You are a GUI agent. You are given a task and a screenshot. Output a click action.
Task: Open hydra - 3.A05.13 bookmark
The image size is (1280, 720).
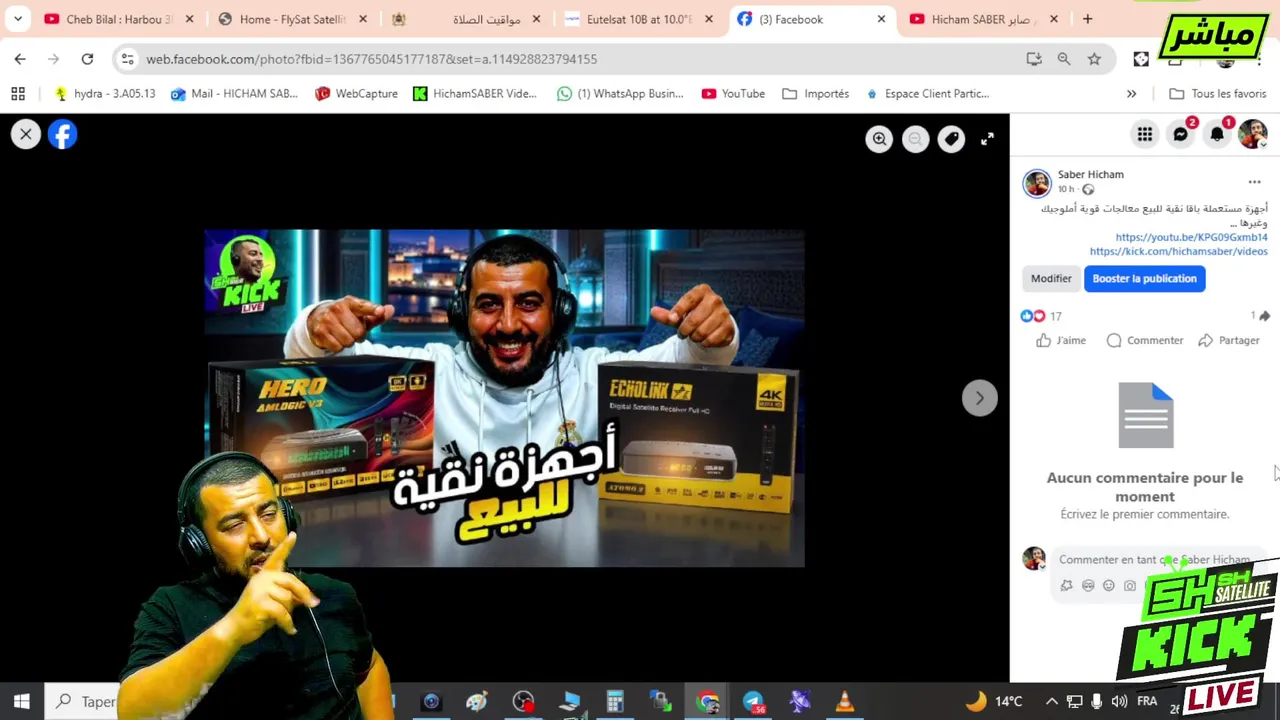click(x=105, y=94)
